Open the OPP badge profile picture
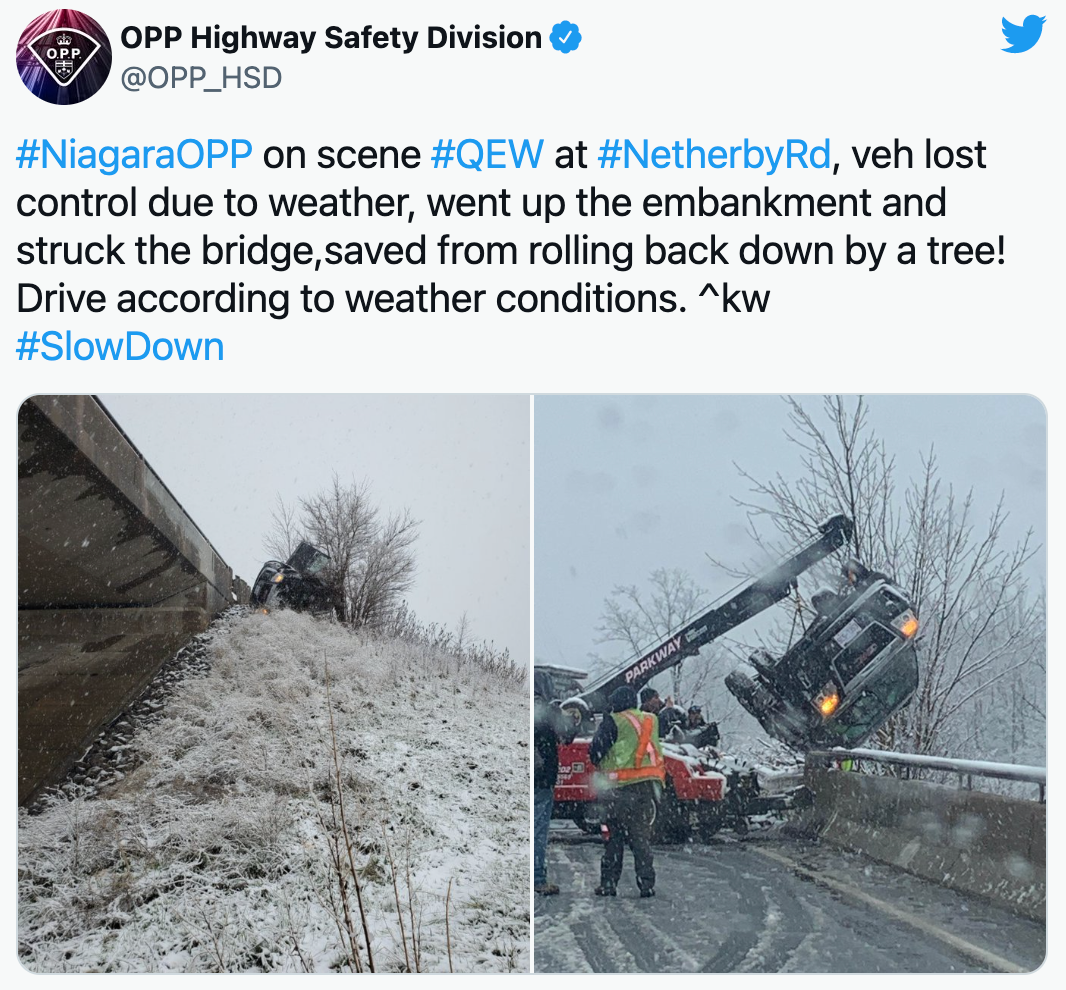This screenshot has width=1066, height=990. (x=64, y=56)
